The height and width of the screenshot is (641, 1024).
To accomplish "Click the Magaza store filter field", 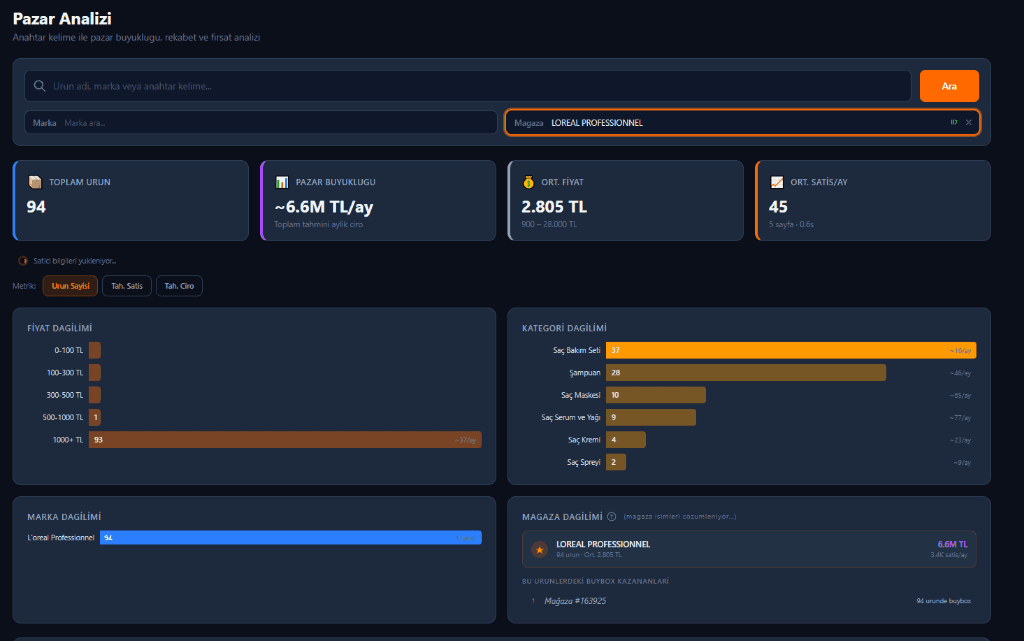I will coord(740,123).
